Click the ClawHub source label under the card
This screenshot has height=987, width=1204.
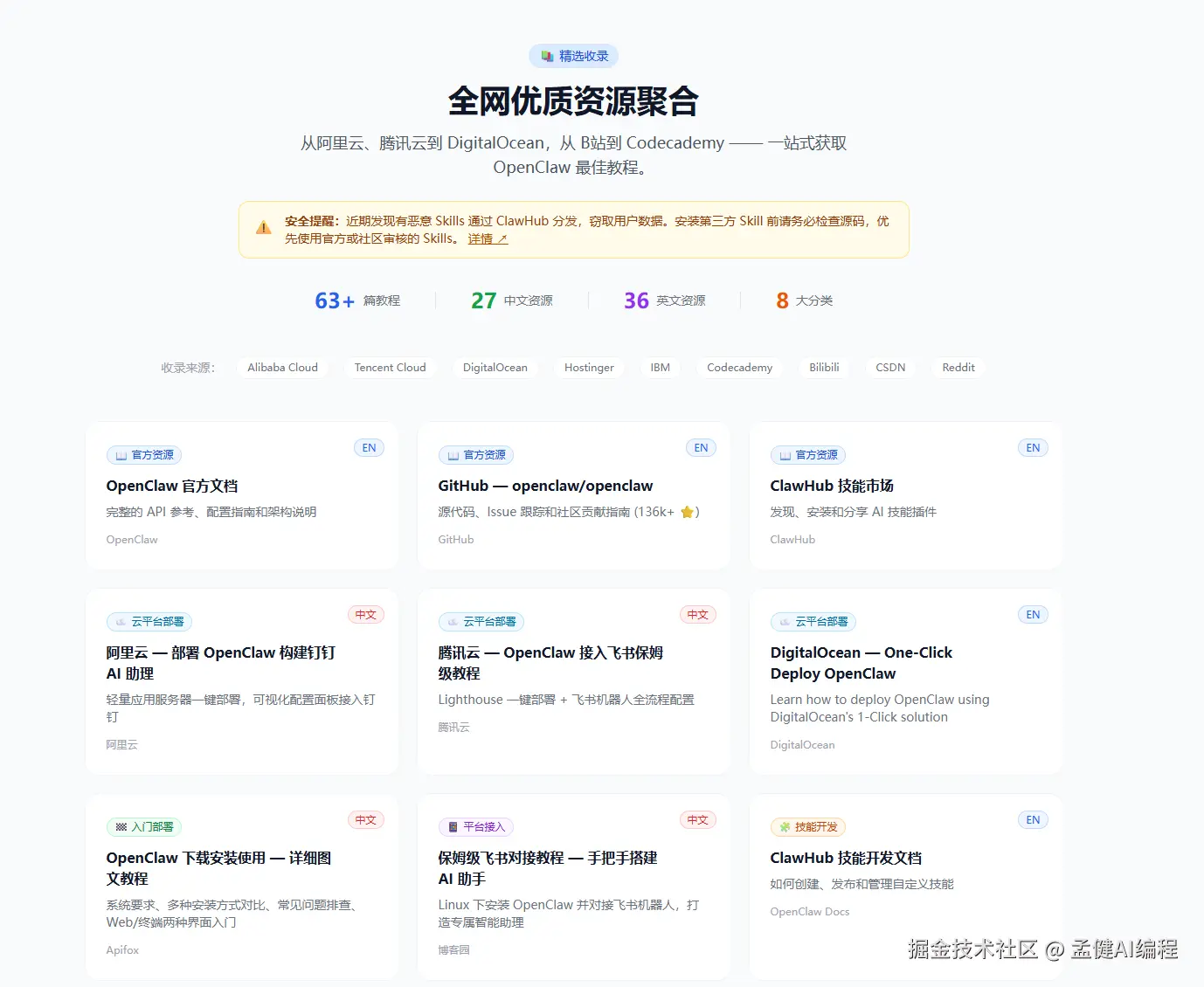[792, 540]
